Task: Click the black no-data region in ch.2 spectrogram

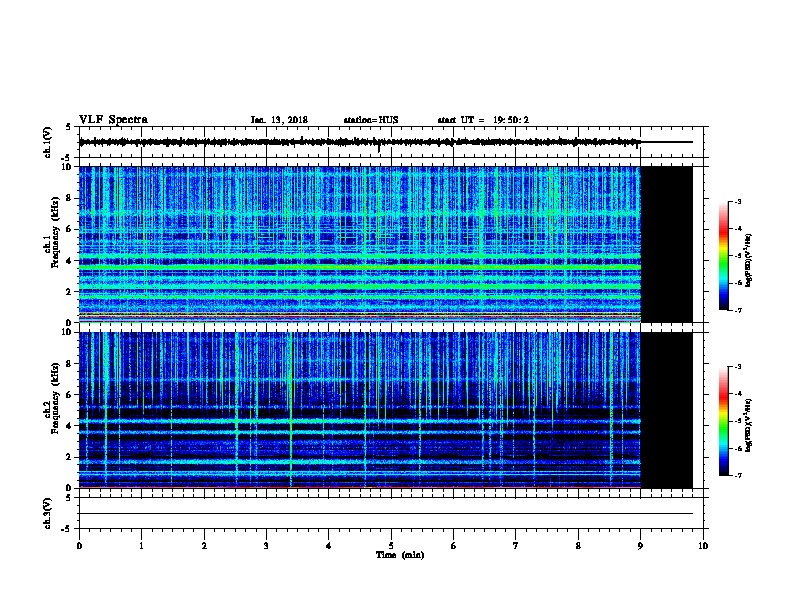Action: point(666,410)
